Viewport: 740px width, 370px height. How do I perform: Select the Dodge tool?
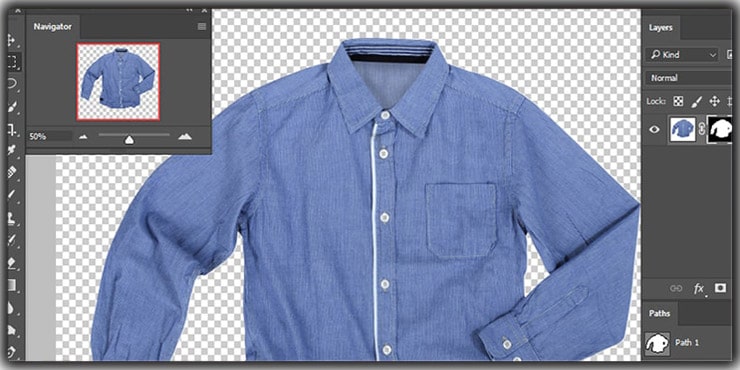(x=12, y=329)
